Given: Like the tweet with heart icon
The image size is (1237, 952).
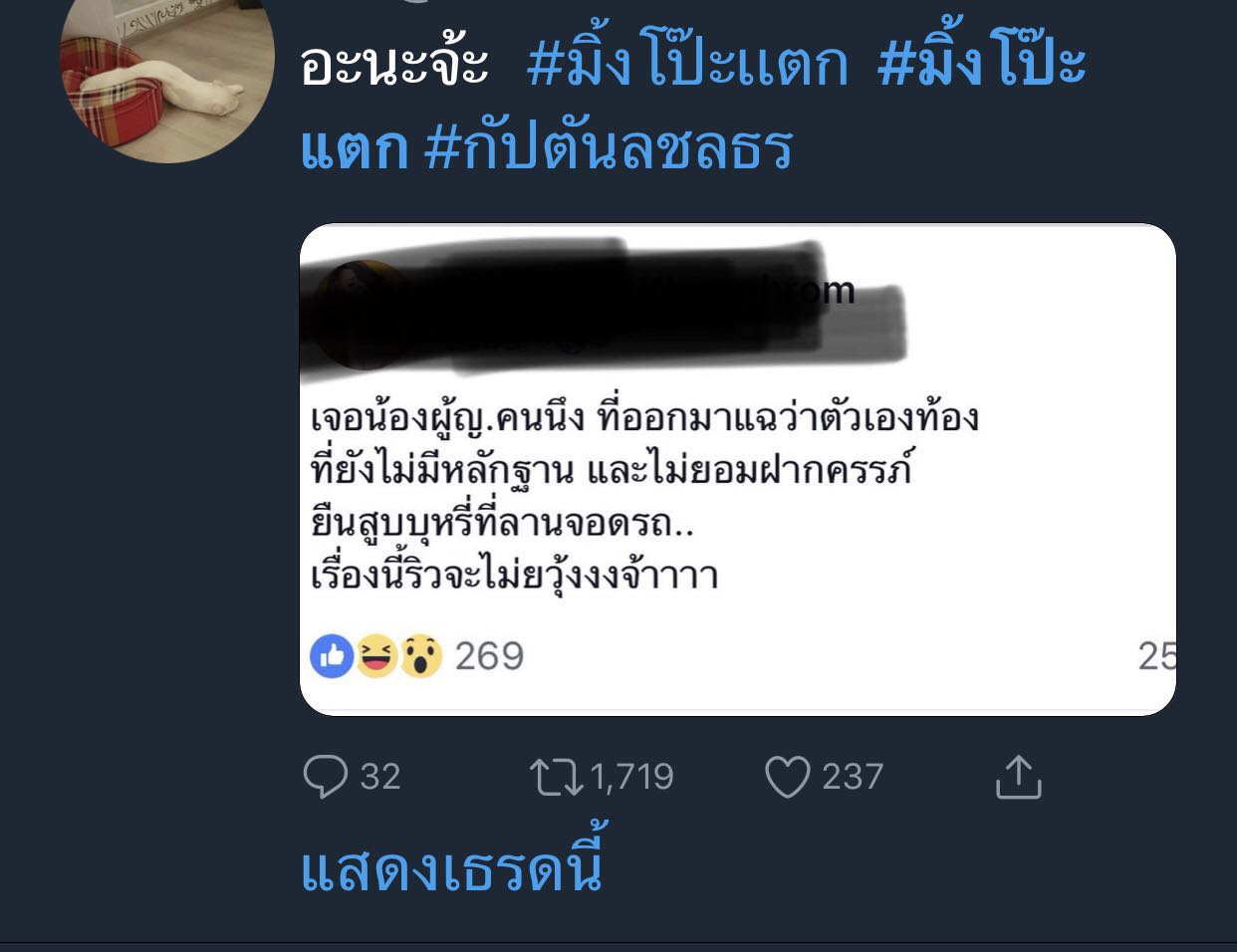Looking at the screenshot, I should pyautogui.click(x=787, y=777).
